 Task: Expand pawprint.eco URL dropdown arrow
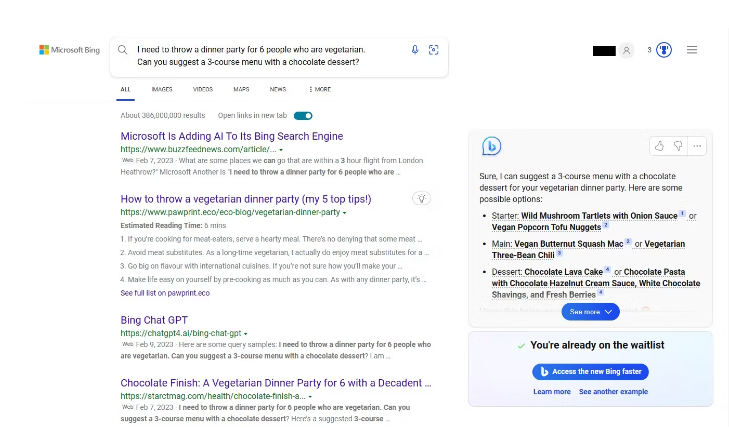[x=345, y=213]
